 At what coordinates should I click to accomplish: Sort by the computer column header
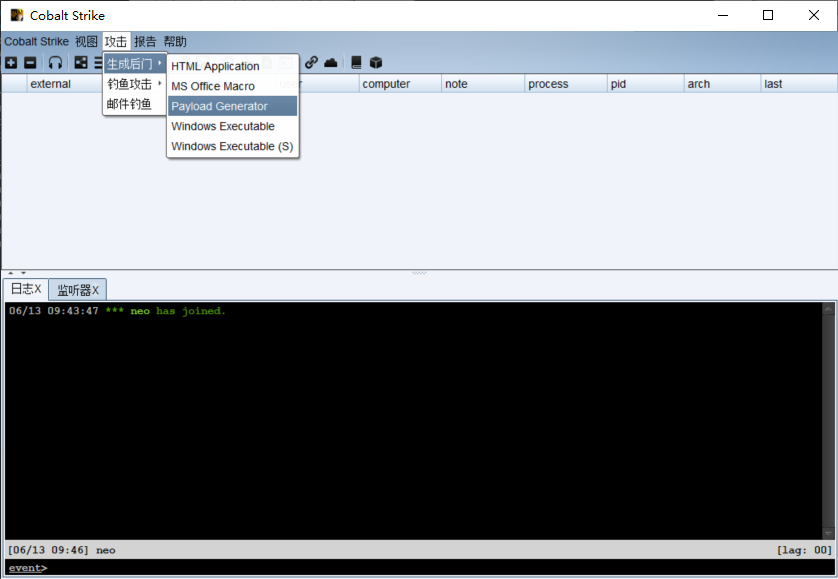pyautogui.click(x=400, y=84)
